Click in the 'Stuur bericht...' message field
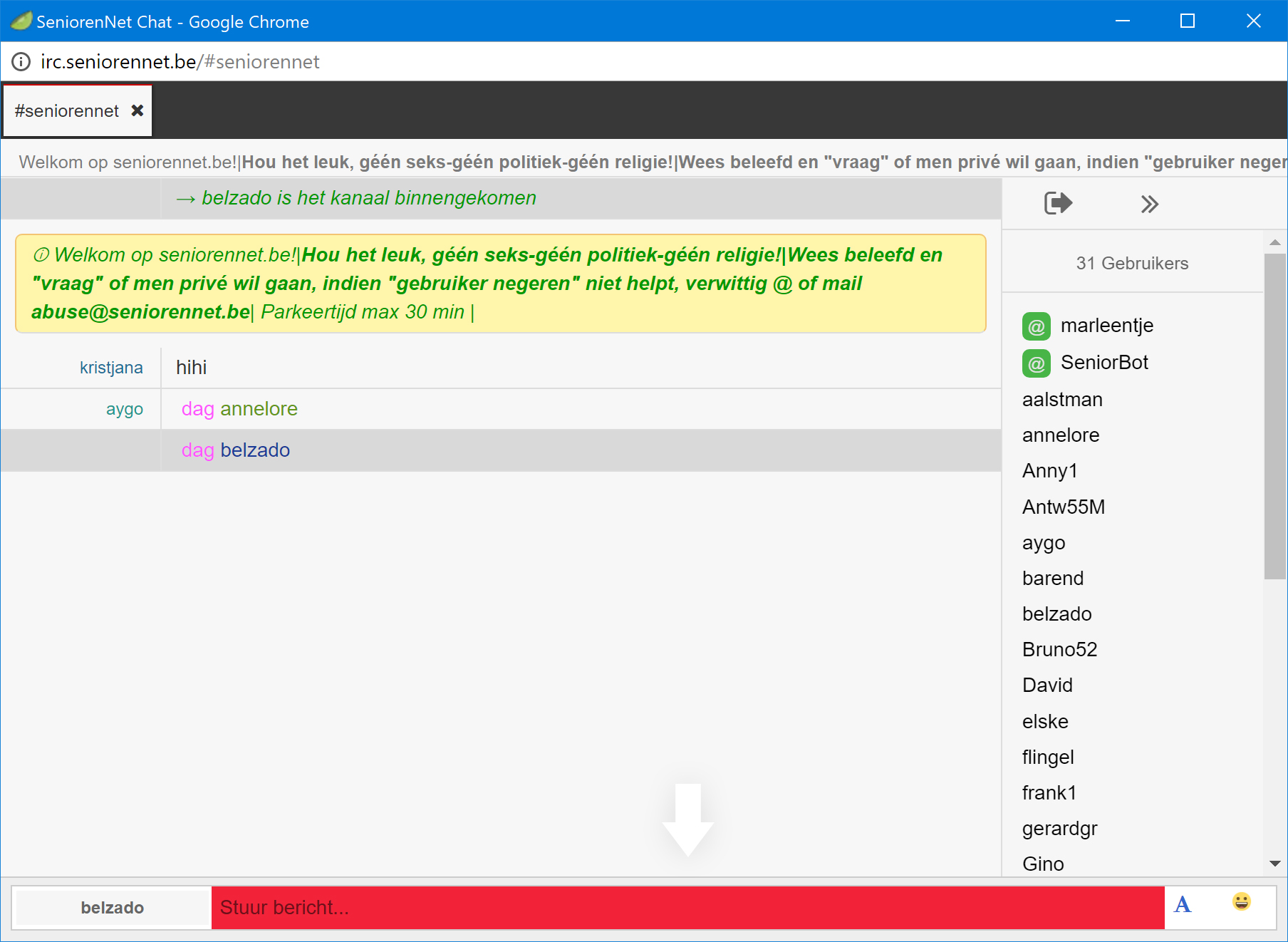This screenshot has height=942, width=1288. pos(687,908)
